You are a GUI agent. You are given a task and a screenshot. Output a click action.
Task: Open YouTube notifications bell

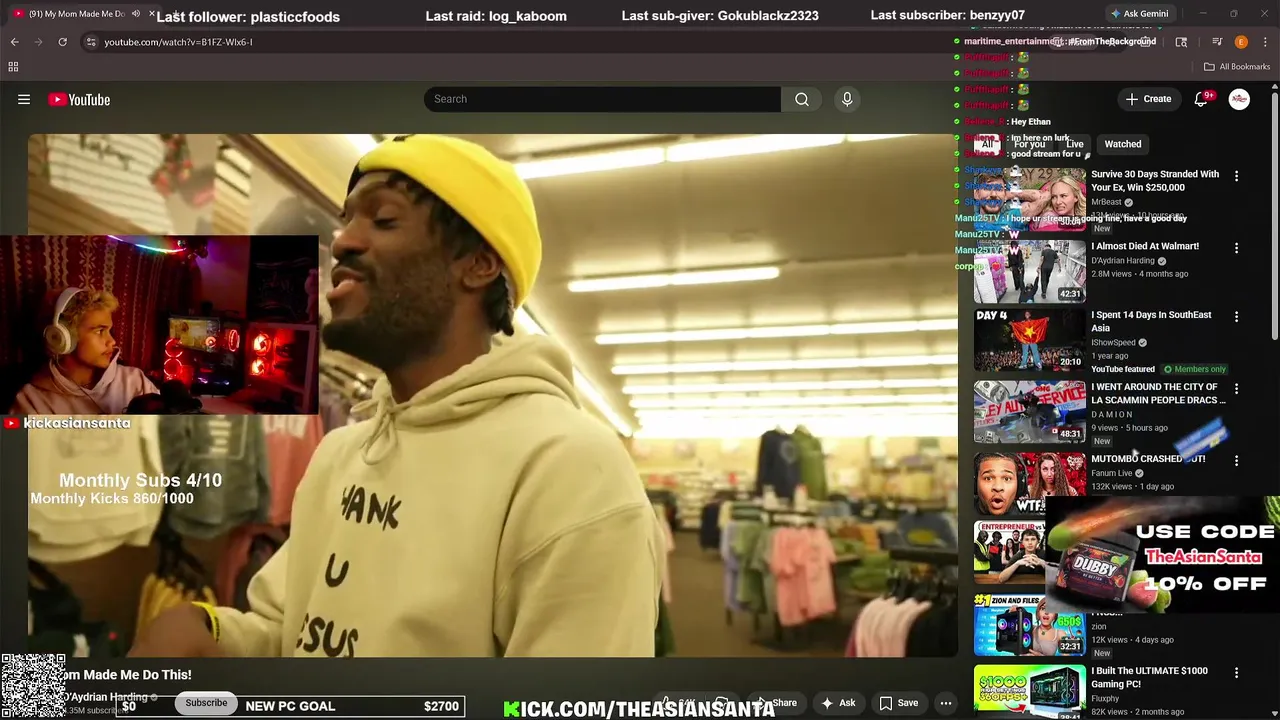click(1201, 99)
